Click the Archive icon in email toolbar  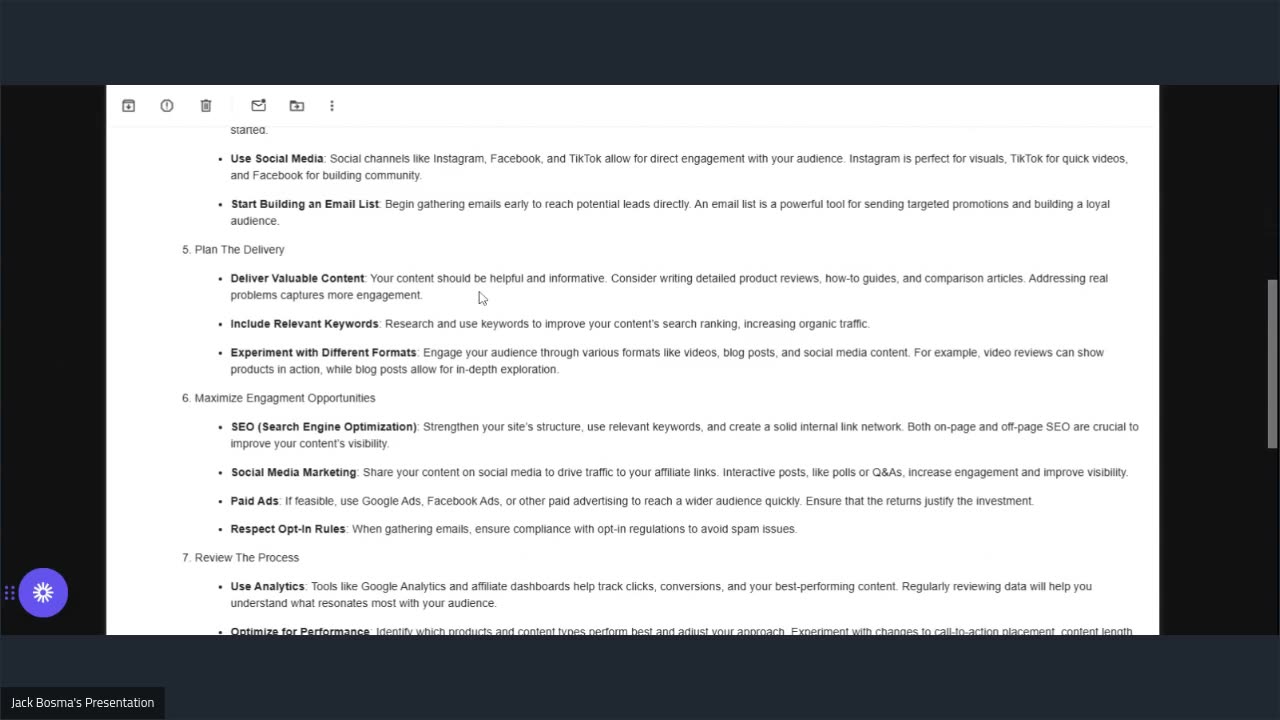[x=128, y=106]
